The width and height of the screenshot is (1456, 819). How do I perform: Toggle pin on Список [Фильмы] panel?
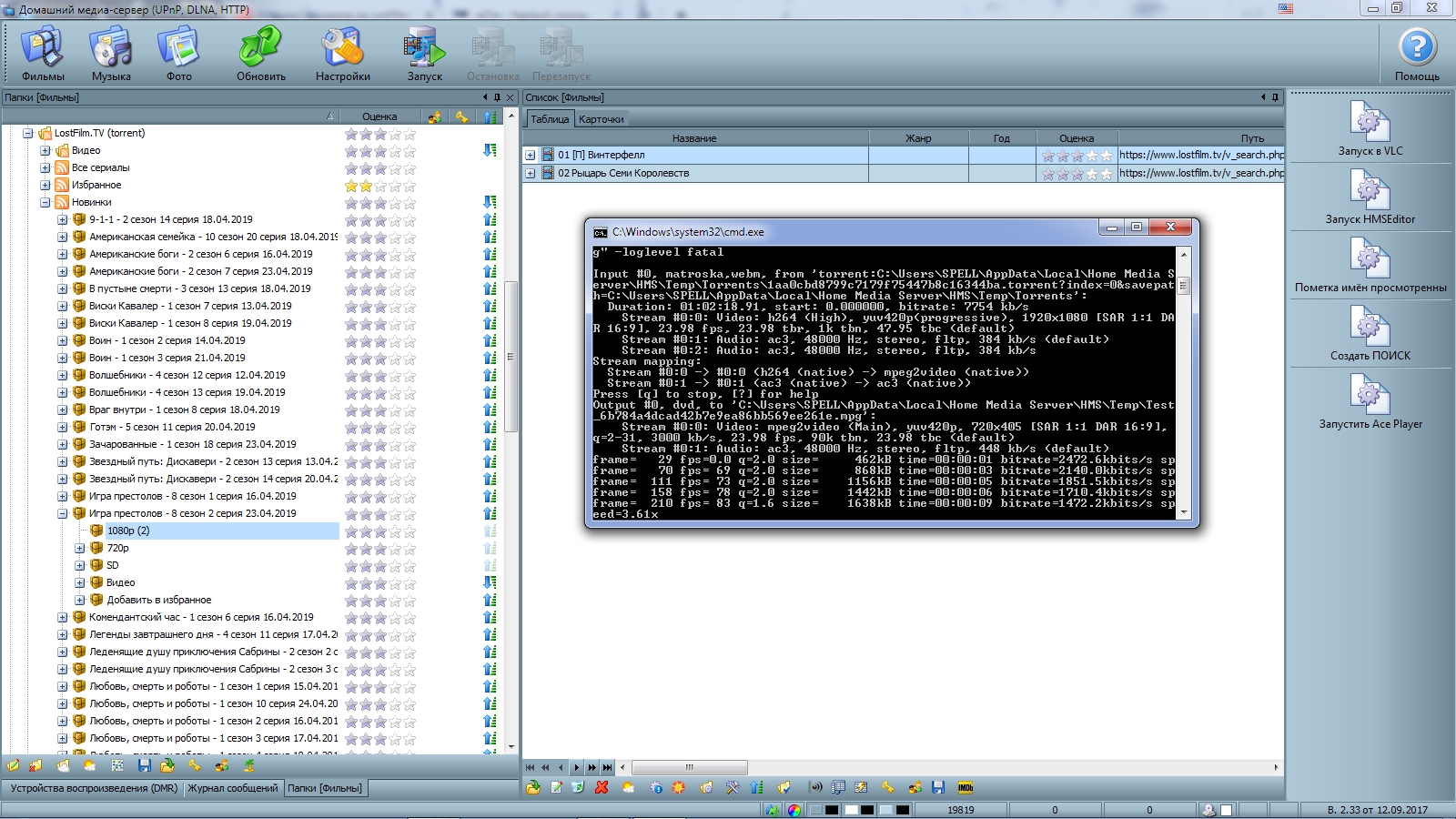click(x=1275, y=97)
